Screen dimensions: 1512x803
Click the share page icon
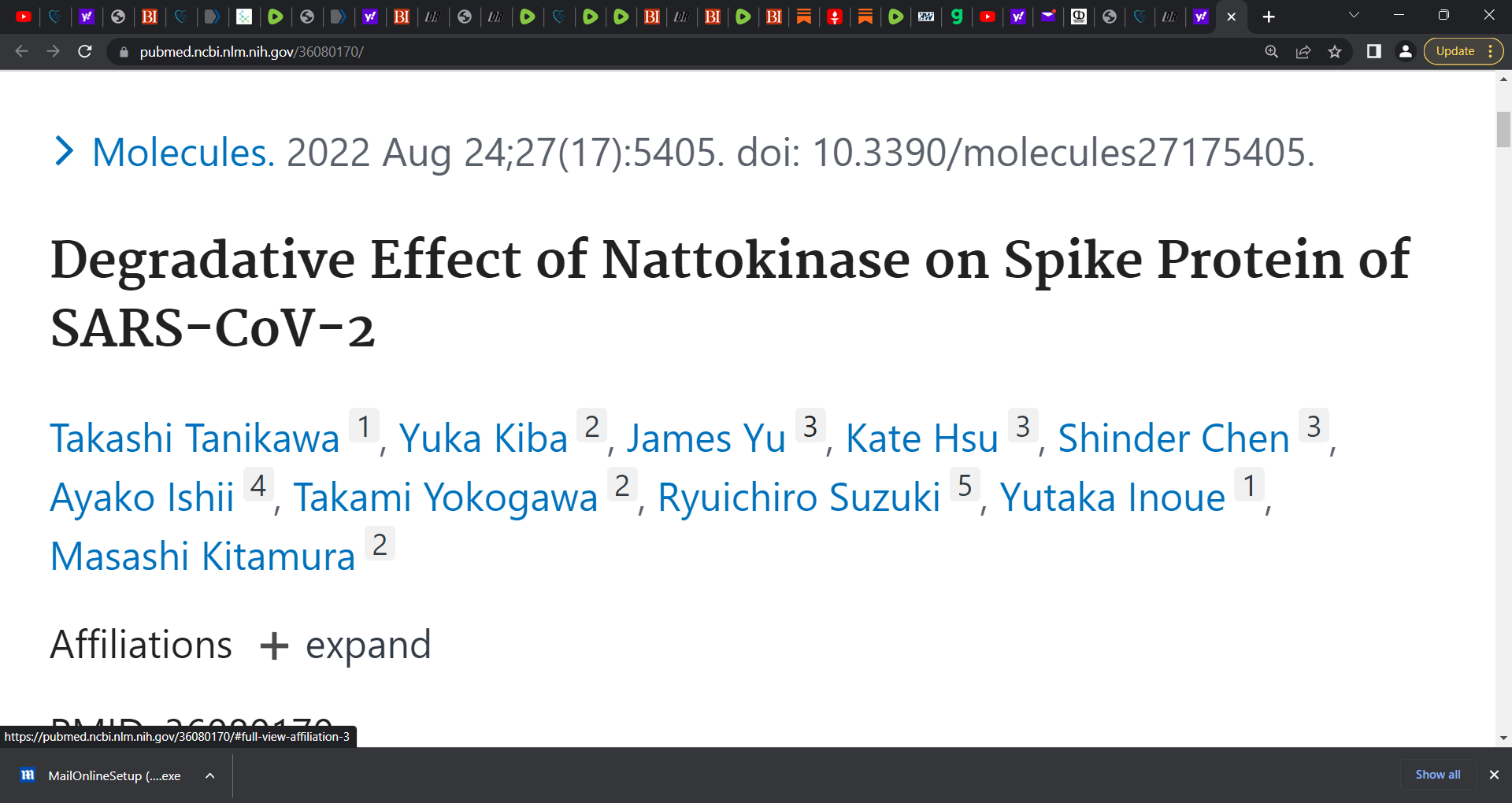tap(1303, 51)
